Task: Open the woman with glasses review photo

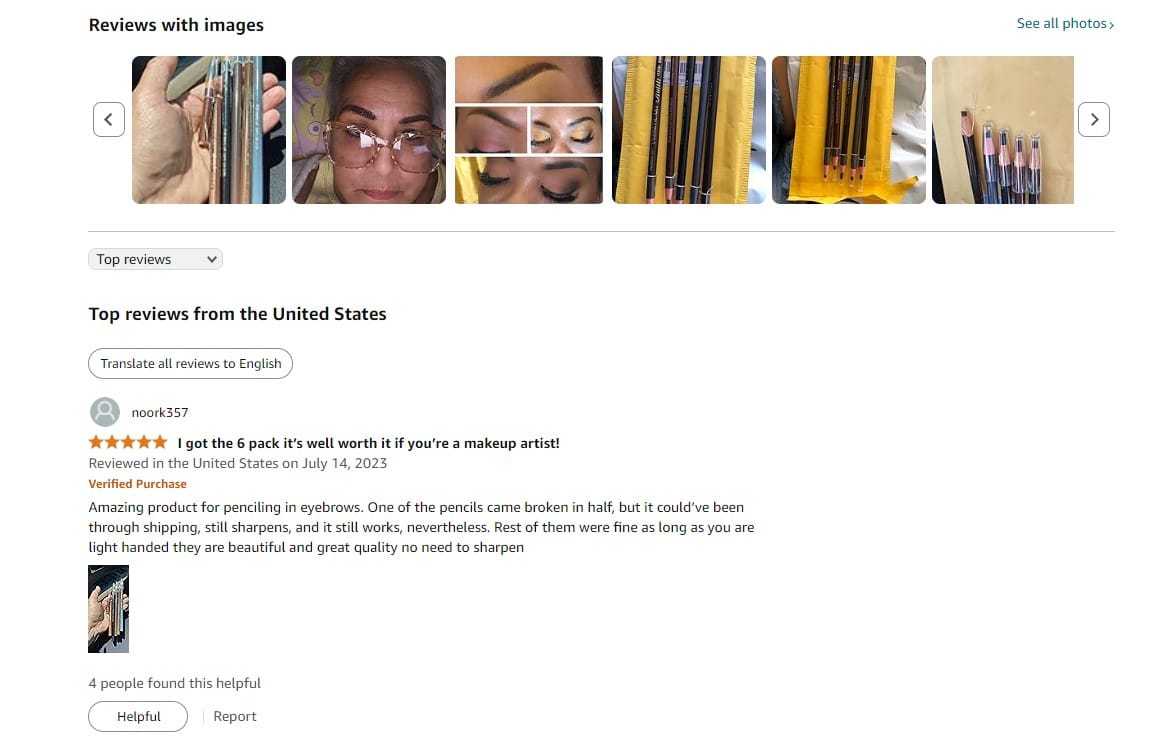Action: pyautogui.click(x=369, y=130)
